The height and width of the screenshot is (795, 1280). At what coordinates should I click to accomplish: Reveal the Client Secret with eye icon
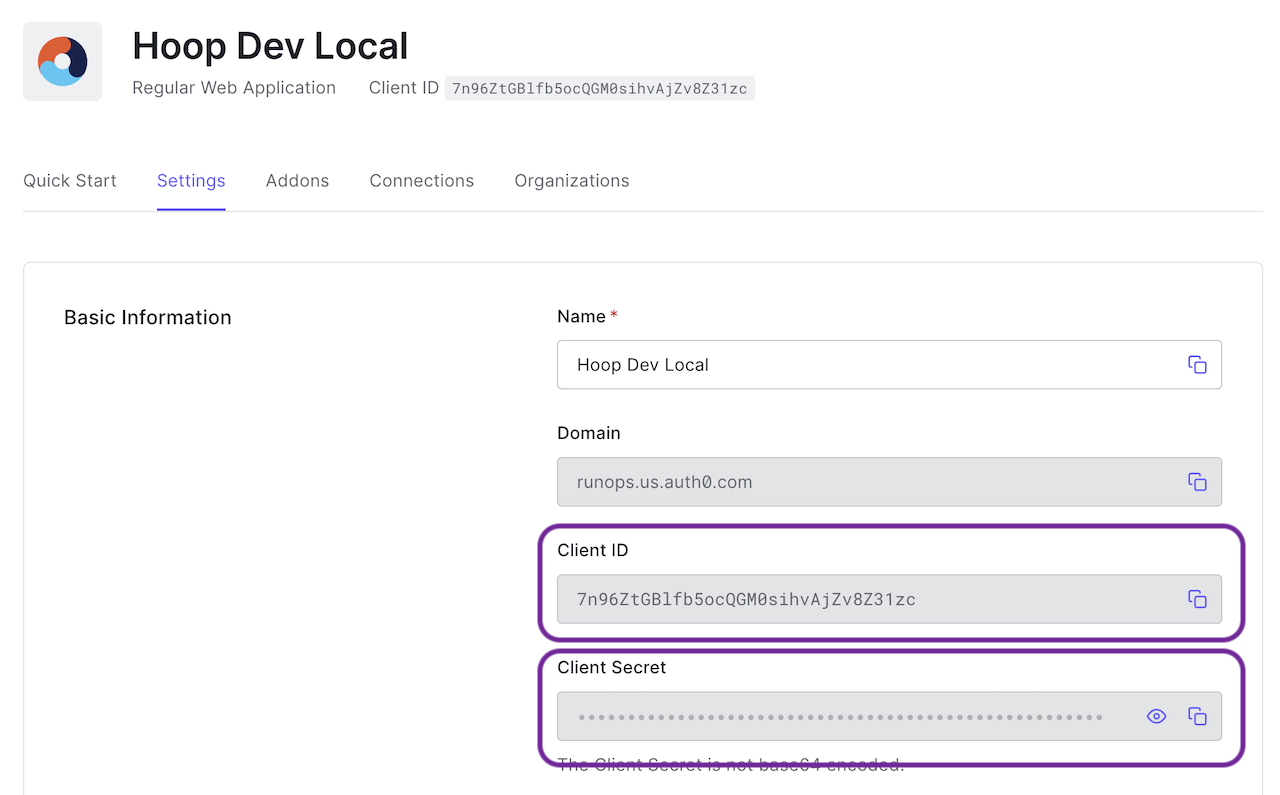point(1156,716)
